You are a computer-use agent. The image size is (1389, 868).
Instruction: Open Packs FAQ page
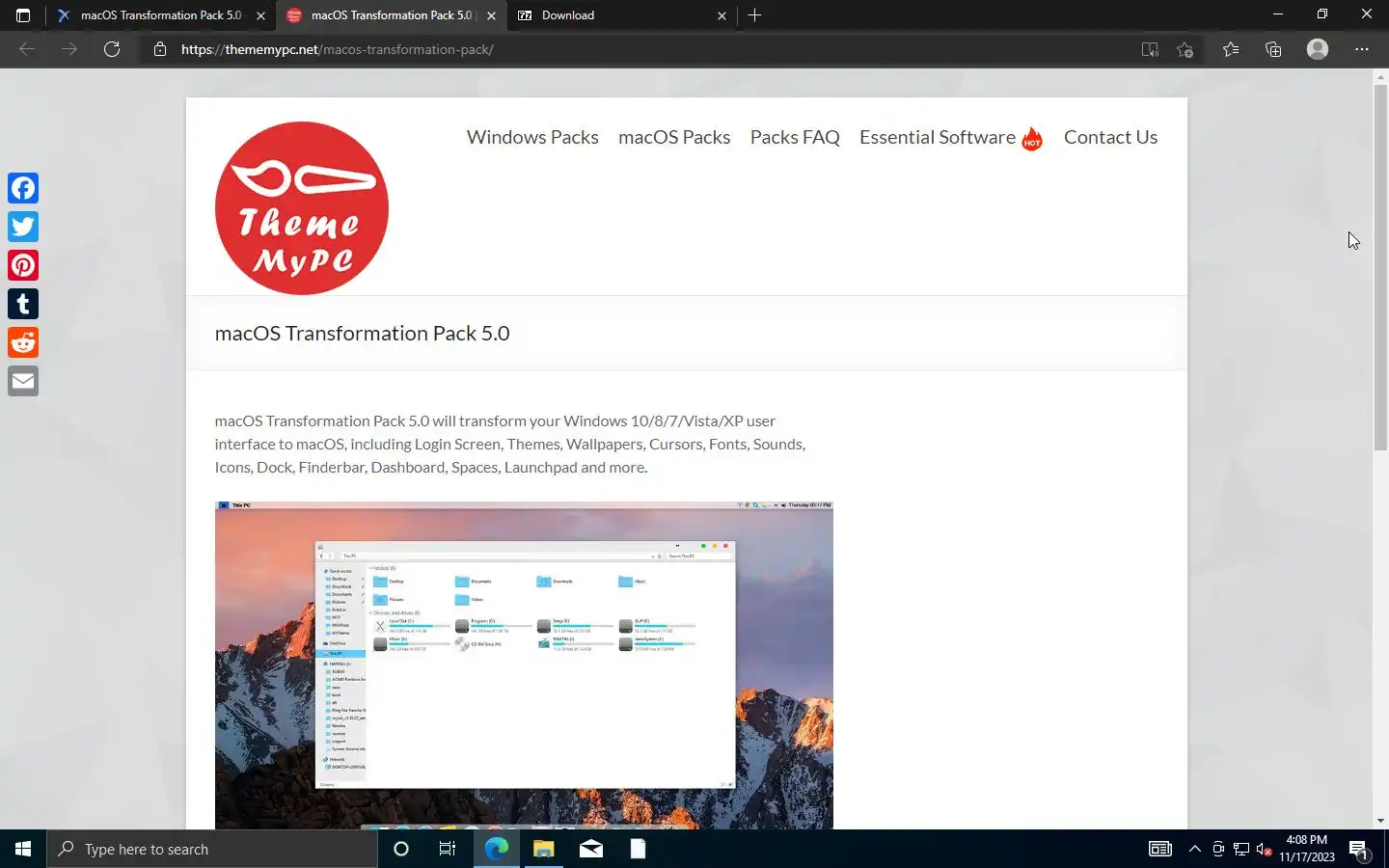pyautogui.click(x=795, y=137)
